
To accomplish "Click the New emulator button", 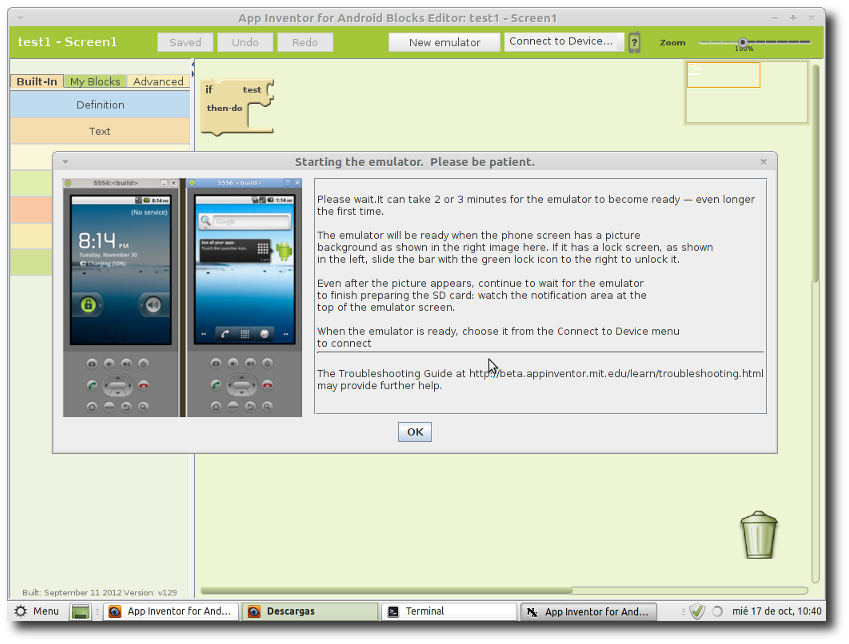I will 444,42.
